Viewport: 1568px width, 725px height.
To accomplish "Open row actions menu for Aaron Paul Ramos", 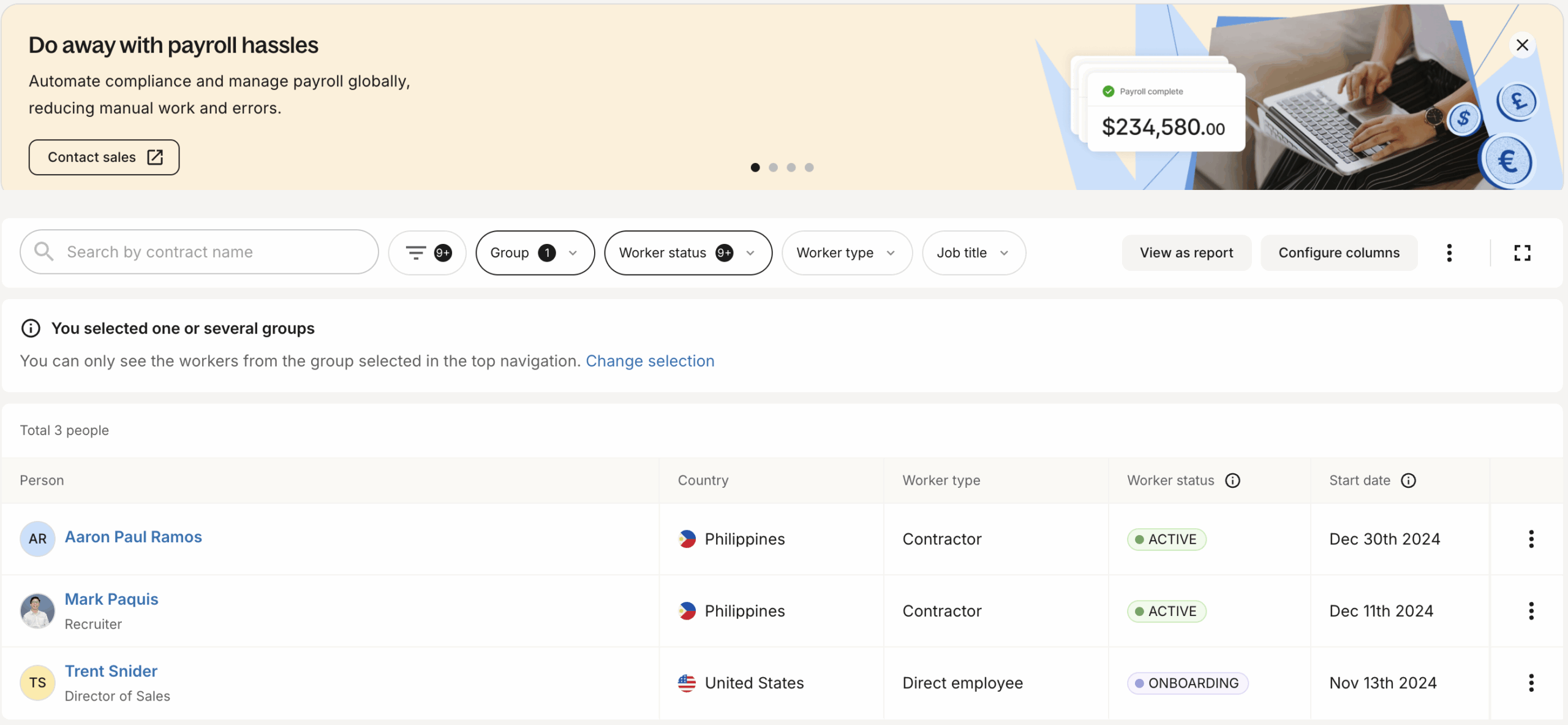I will coord(1531,539).
